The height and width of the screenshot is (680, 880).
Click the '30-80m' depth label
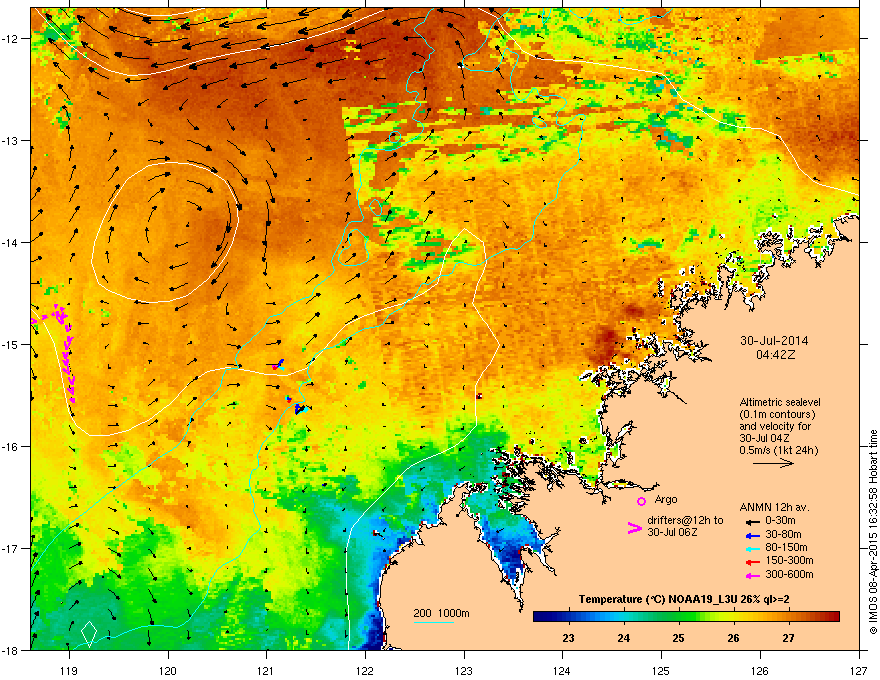point(783,535)
